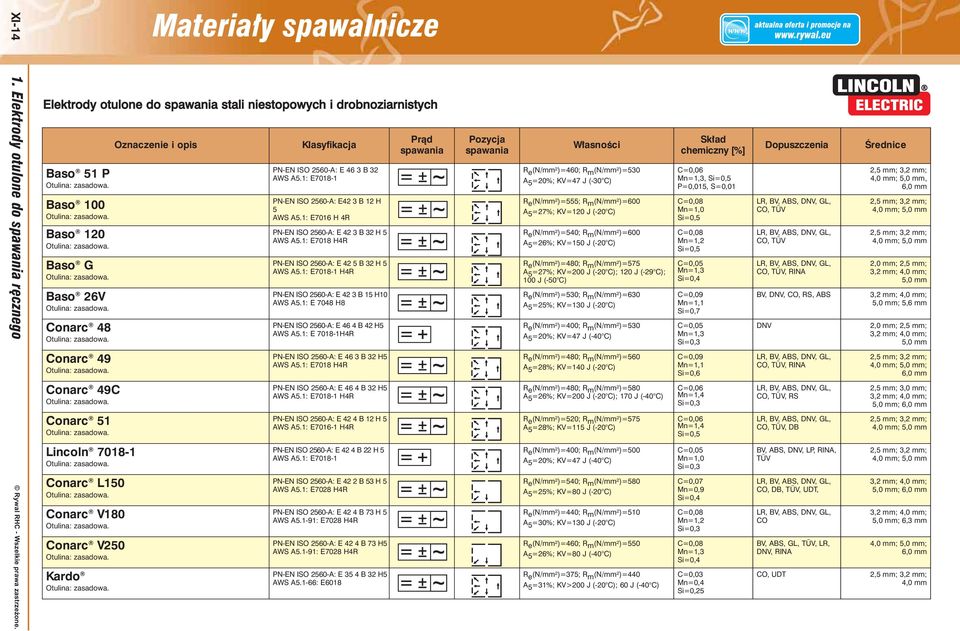Click the welding position diagram for Baso G
The height and width of the screenshot is (631, 960).
point(487,274)
